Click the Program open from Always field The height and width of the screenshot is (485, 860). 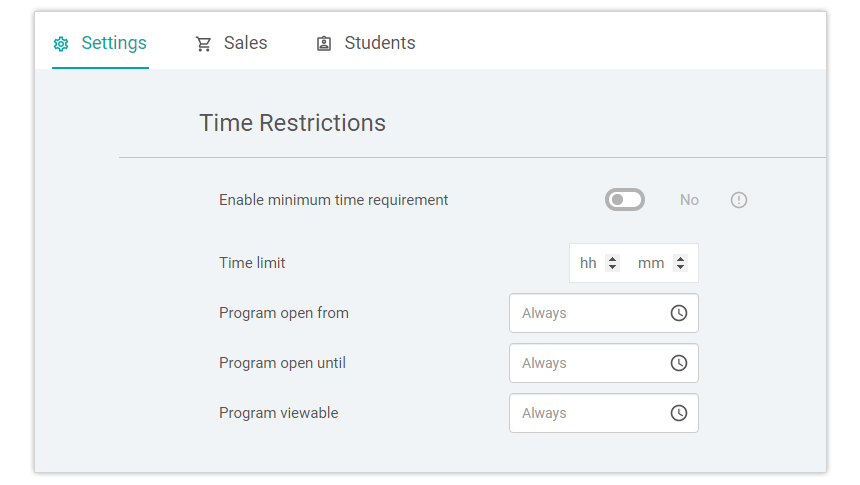click(x=603, y=313)
